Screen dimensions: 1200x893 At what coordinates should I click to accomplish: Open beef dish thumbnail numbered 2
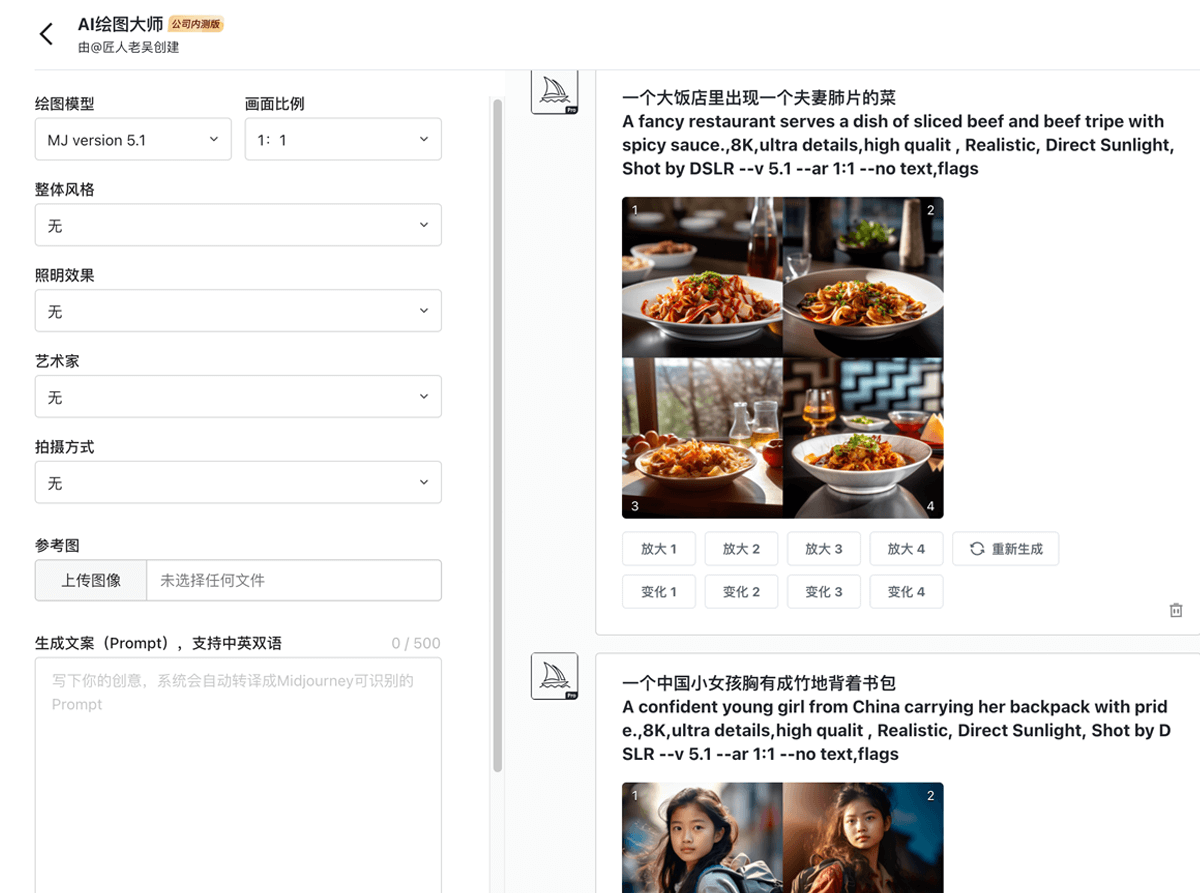tap(863, 277)
